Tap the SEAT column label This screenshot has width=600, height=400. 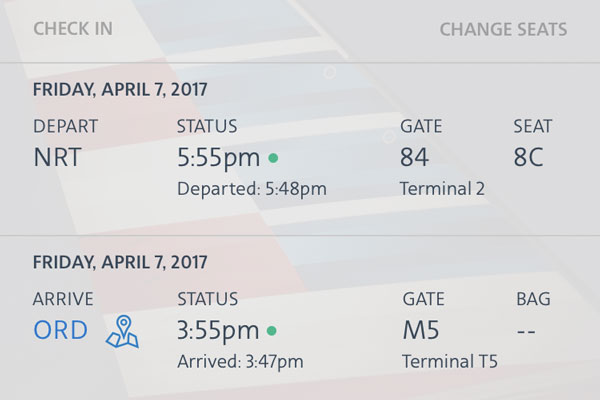pyautogui.click(x=533, y=126)
